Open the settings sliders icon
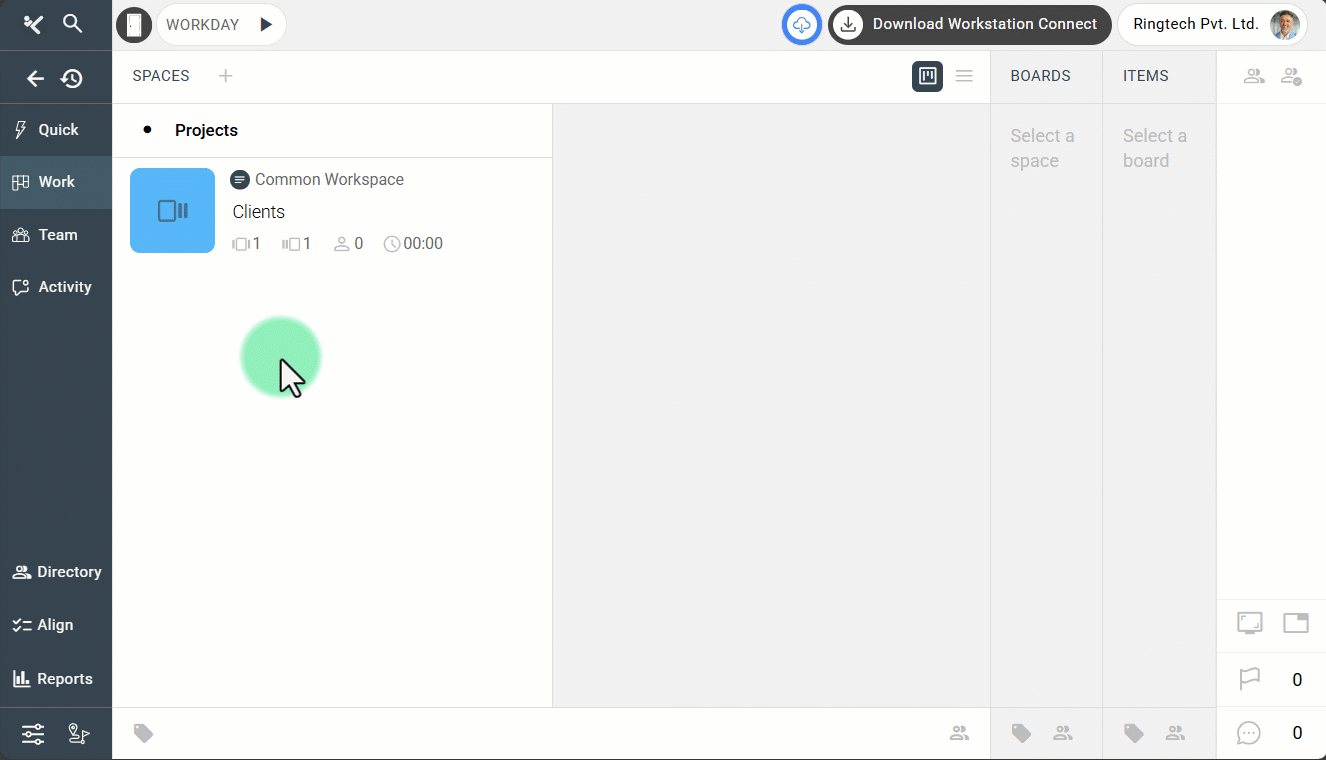This screenshot has width=1326, height=760. (x=33, y=734)
